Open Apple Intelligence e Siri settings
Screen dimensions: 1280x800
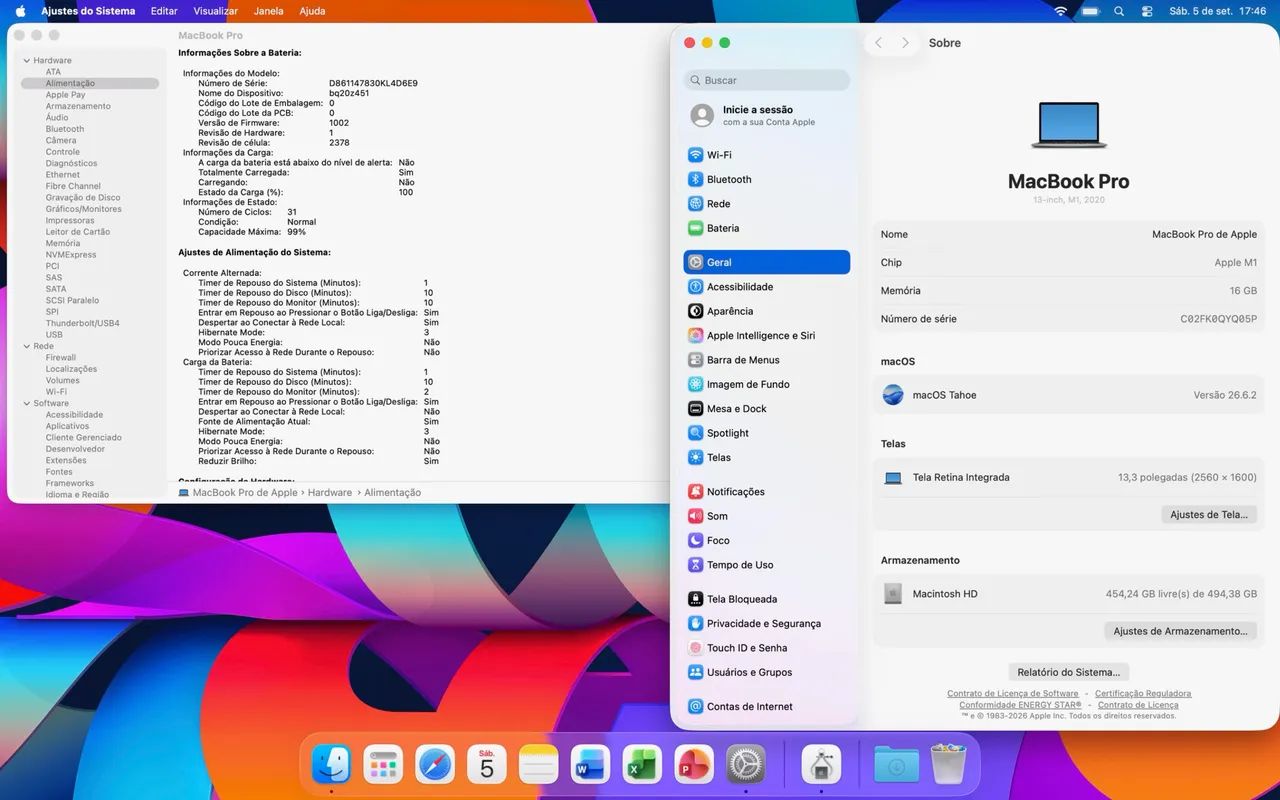(767, 336)
